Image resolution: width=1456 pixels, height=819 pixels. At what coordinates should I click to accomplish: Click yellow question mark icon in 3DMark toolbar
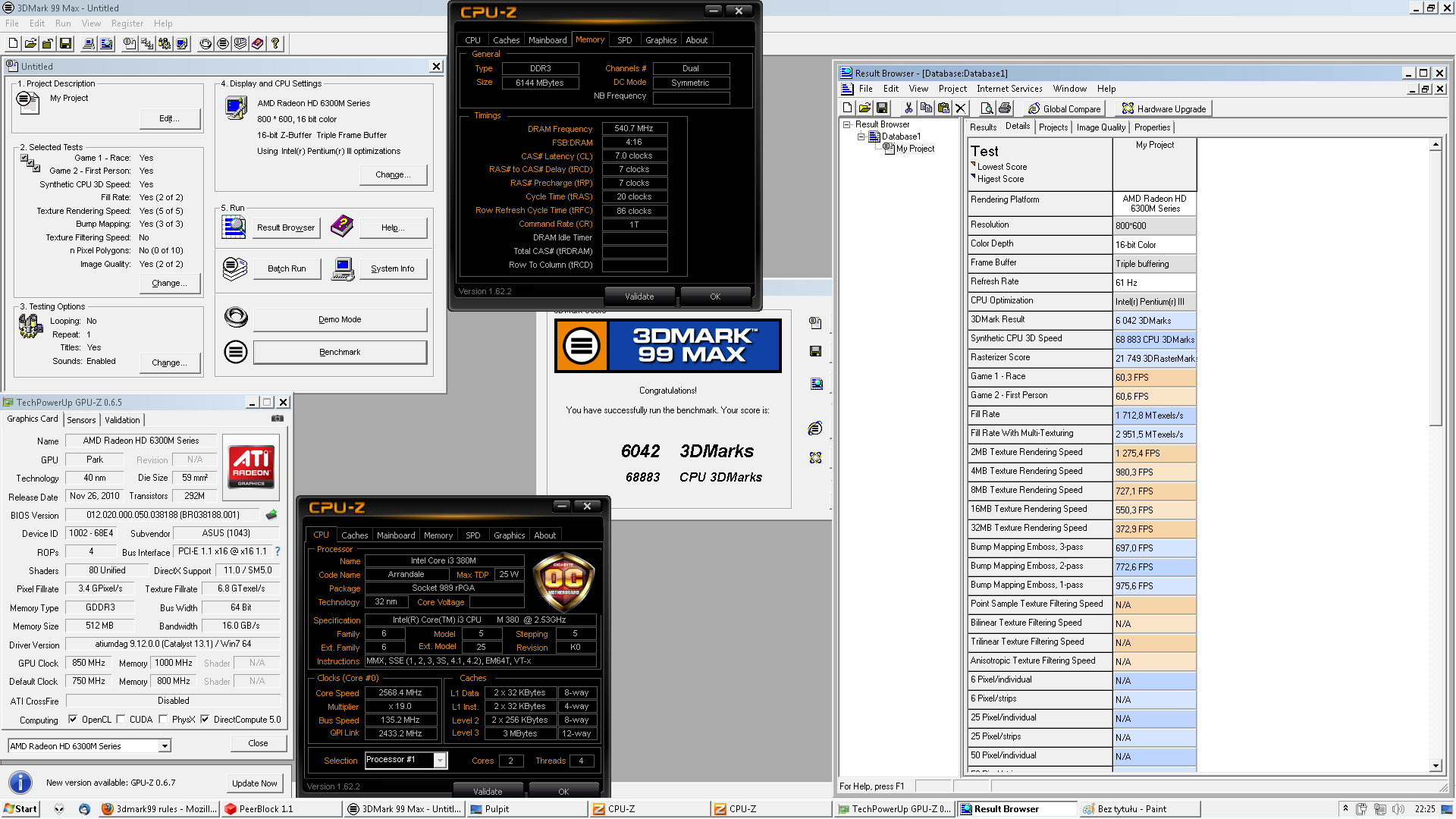tap(275, 44)
